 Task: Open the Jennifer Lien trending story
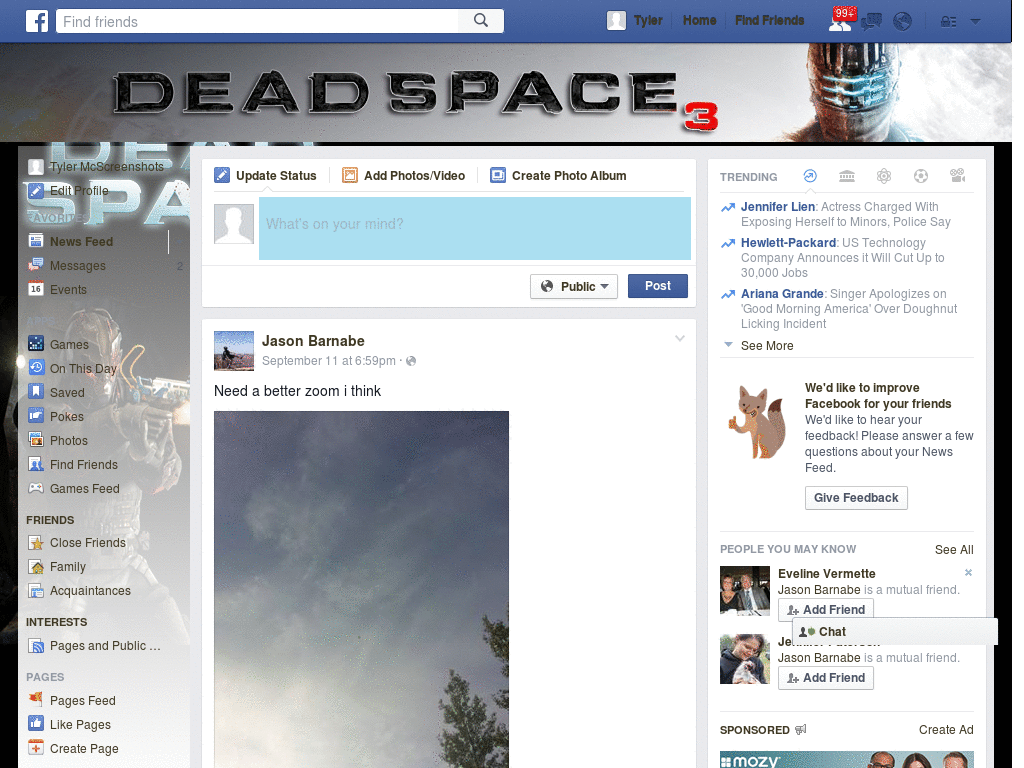click(x=777, y=206)
